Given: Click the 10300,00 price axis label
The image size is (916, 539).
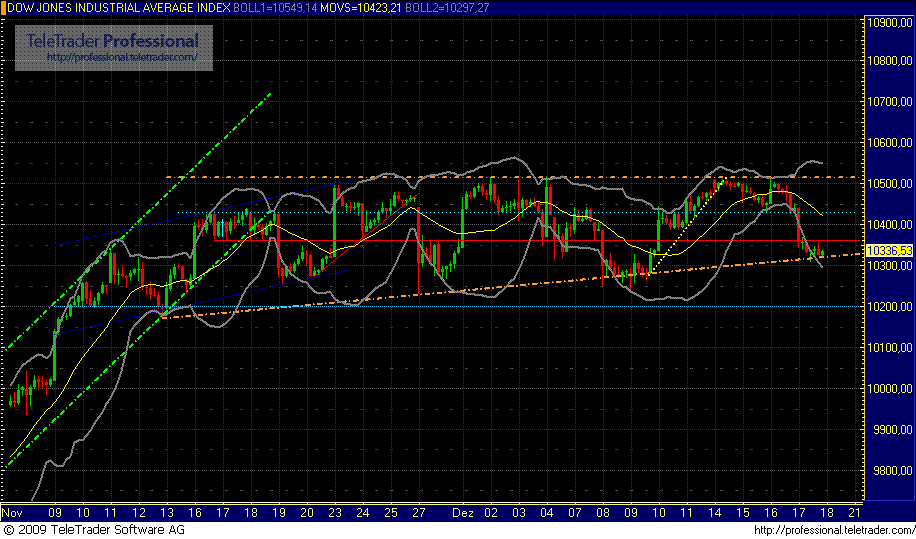Looking at the screenshot, I should coord(890,265).
